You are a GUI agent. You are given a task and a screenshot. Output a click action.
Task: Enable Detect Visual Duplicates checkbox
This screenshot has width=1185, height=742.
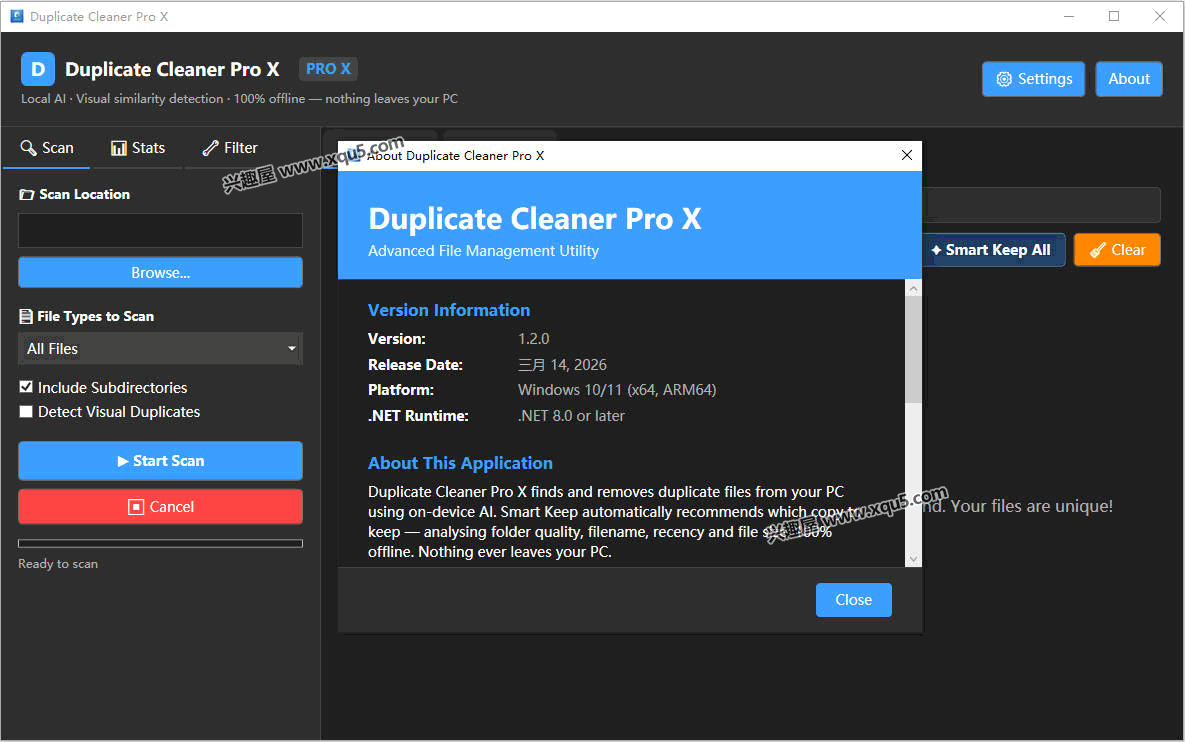[26, 412]
